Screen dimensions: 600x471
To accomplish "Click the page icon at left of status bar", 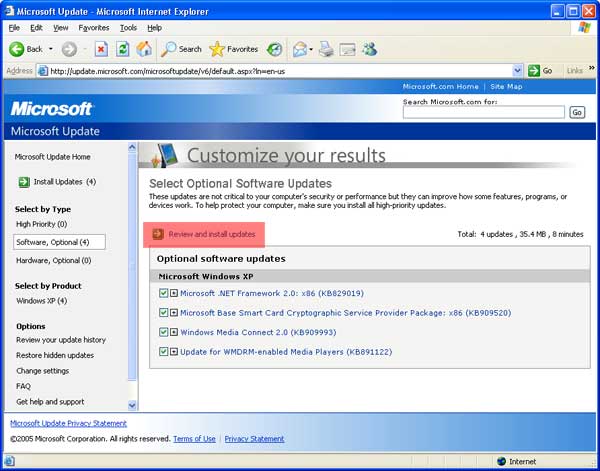I will pyautogui.click(x=9, y=461).
